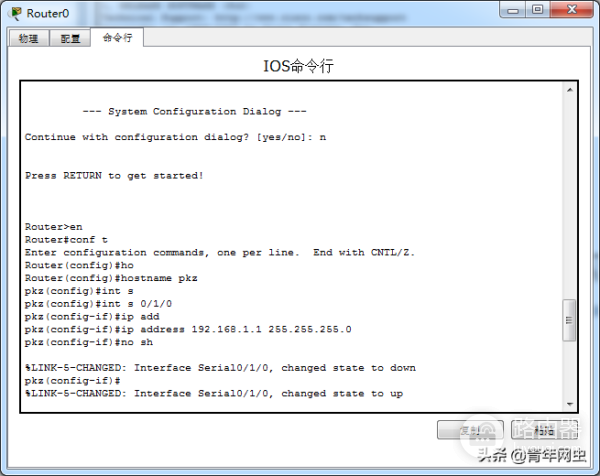Switch to the 物理 tab
The width and height of the screenshot is (600, 476).
29,38
